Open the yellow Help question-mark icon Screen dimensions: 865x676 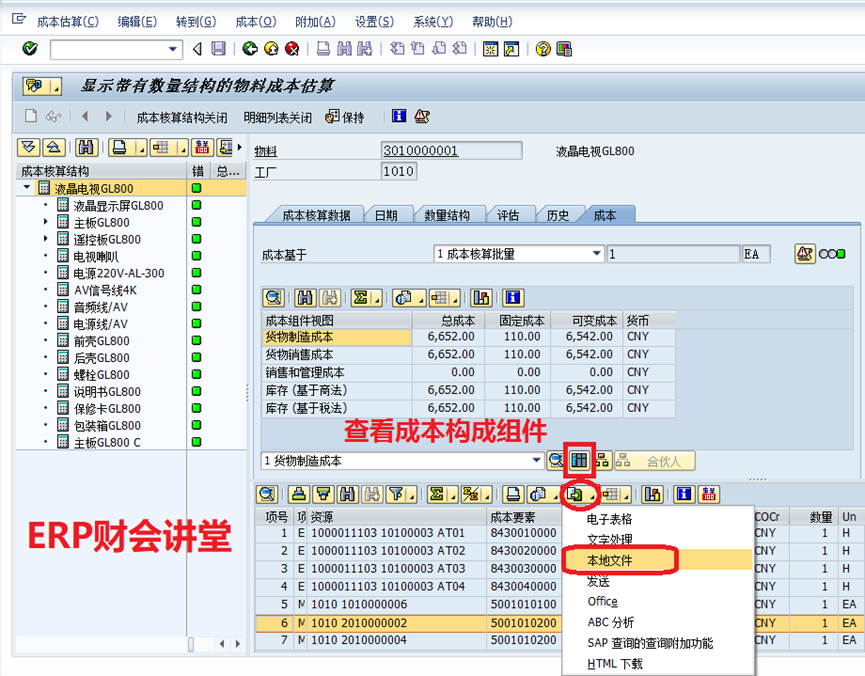pos(543,49)
